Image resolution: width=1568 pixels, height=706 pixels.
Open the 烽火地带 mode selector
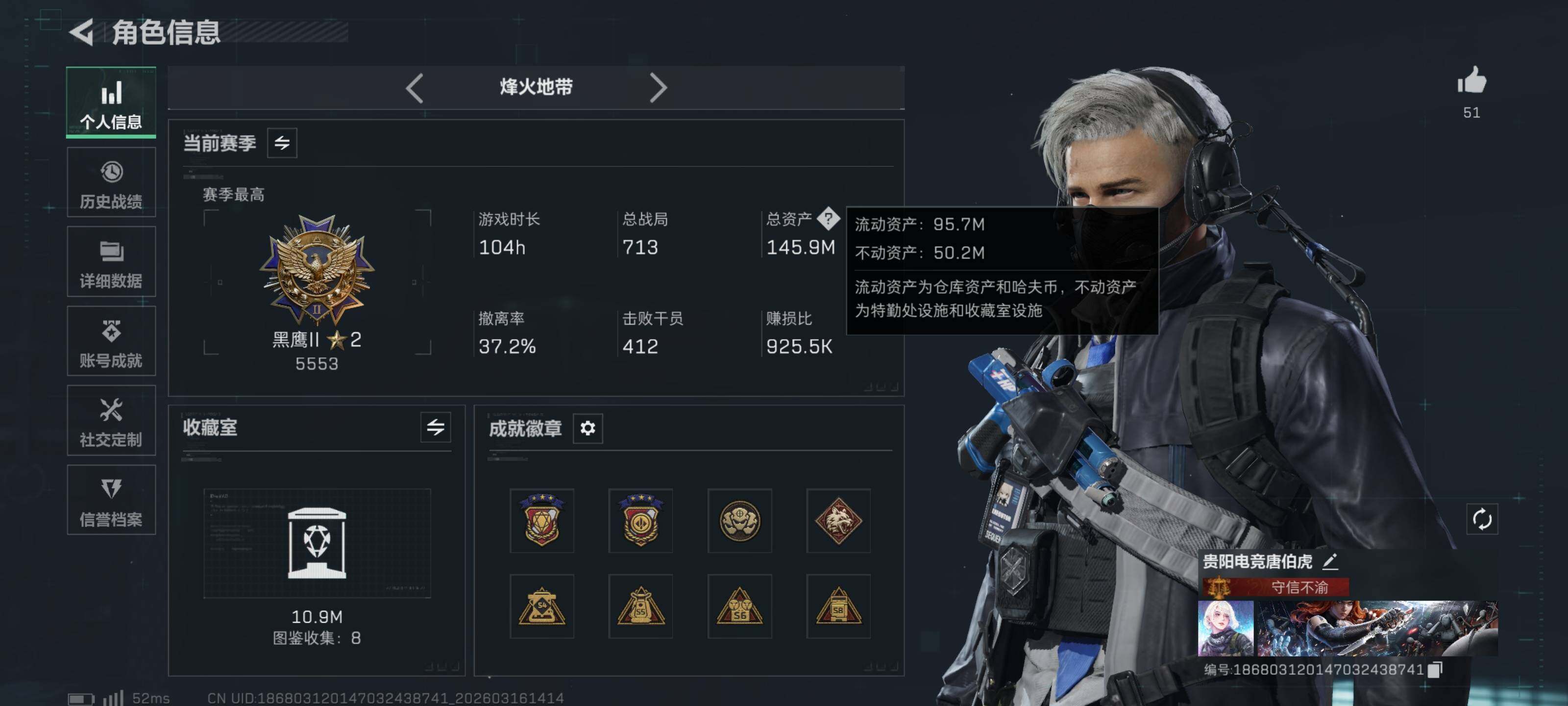(x=536, y=87)
